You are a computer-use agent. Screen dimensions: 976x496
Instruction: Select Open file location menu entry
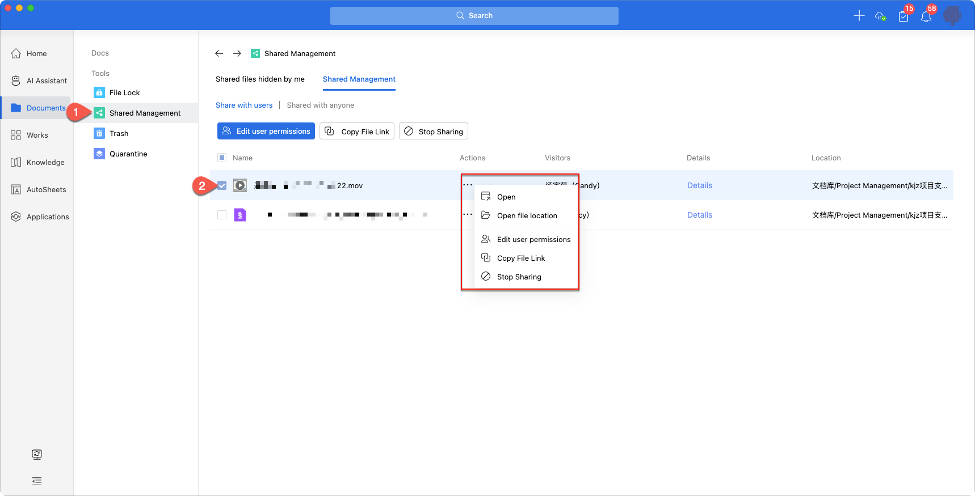[x=526, y=216]
